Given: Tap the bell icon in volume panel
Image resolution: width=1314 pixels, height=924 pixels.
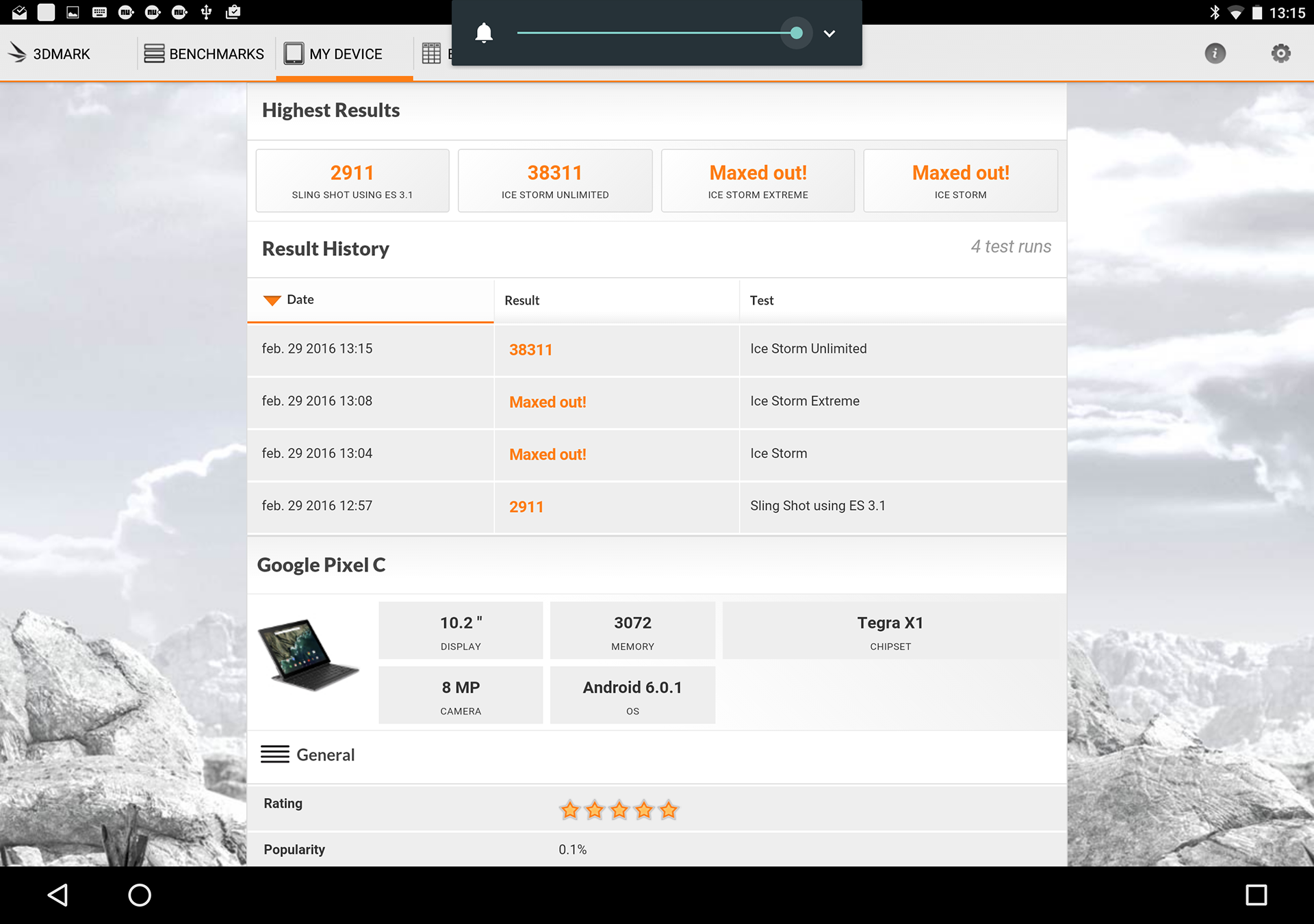Looking at the screenshot, I should (484, 33).
